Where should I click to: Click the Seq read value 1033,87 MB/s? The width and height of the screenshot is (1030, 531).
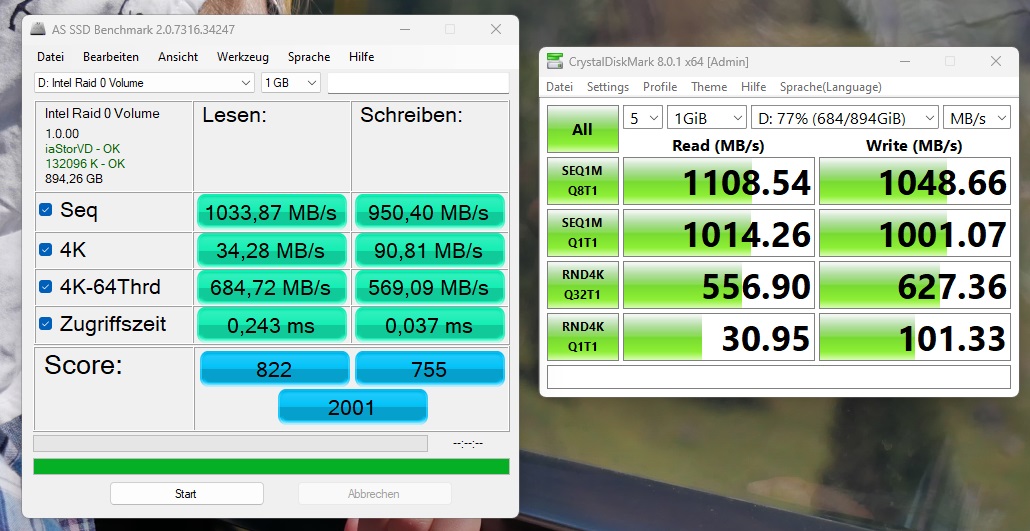click(x=271, y=212)
